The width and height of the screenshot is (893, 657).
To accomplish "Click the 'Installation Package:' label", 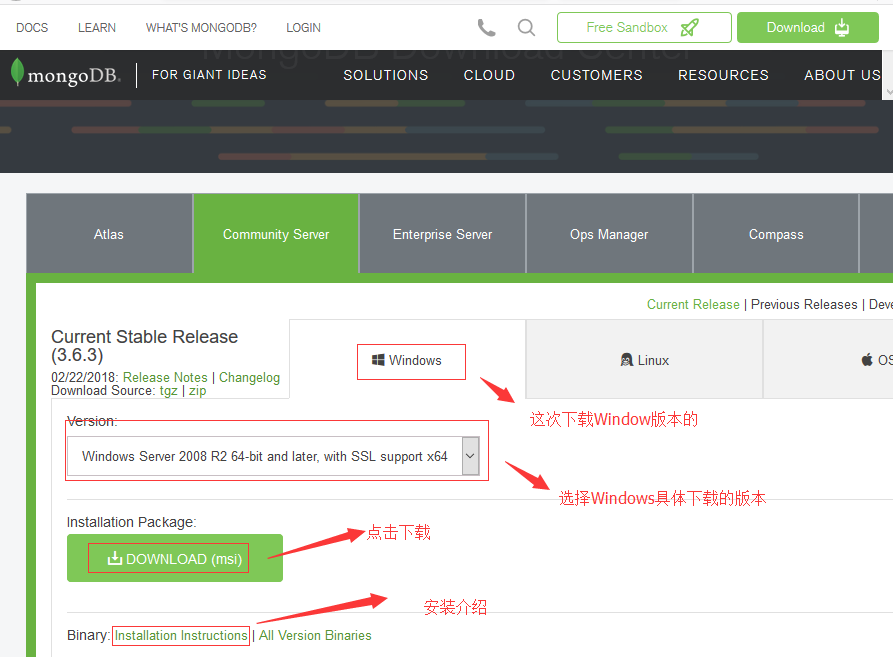I will point(132,522).
